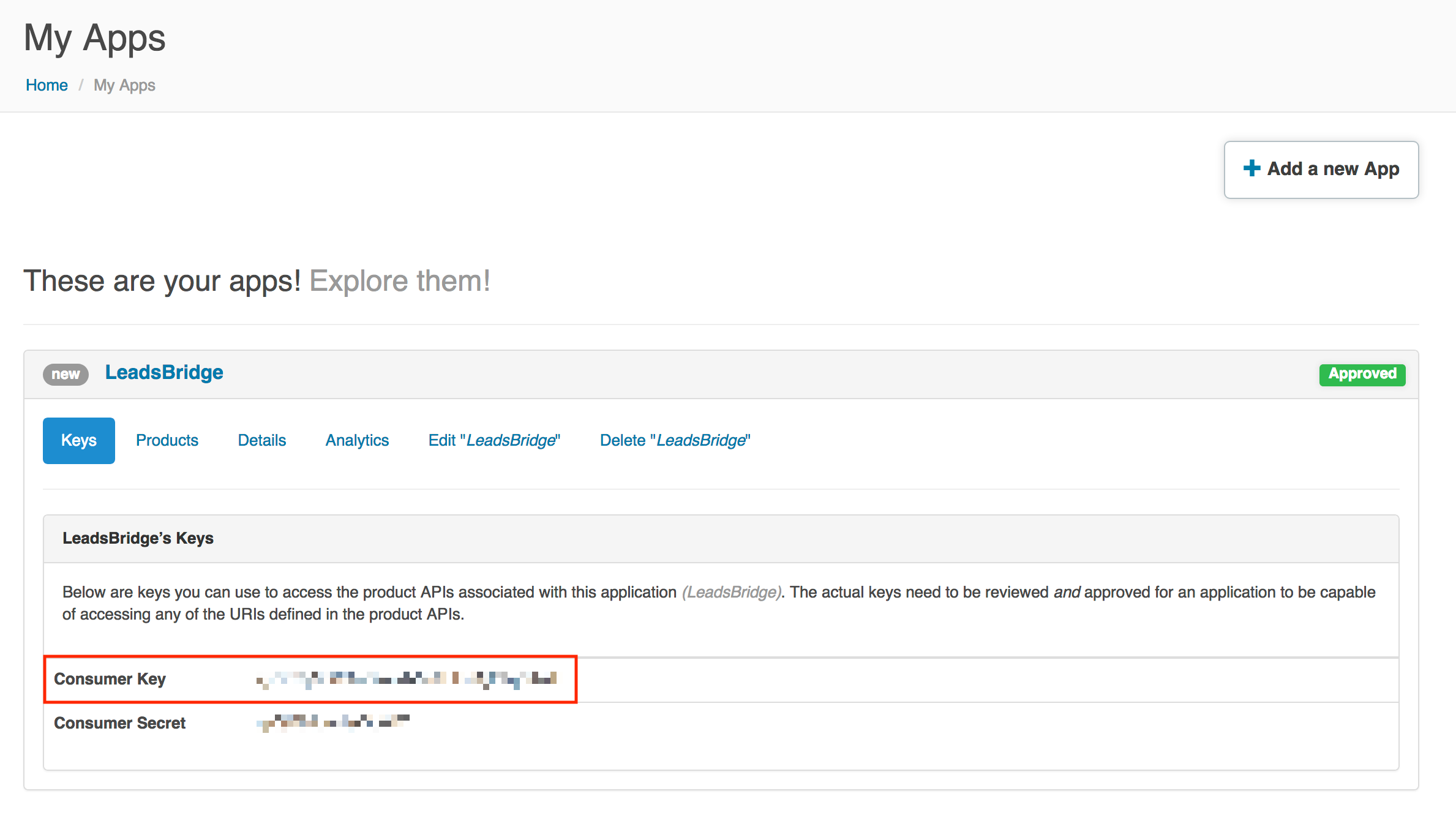Click the My Apps breadcrumb text
This screenshot has width=1456, height=829.
point(124,85)
